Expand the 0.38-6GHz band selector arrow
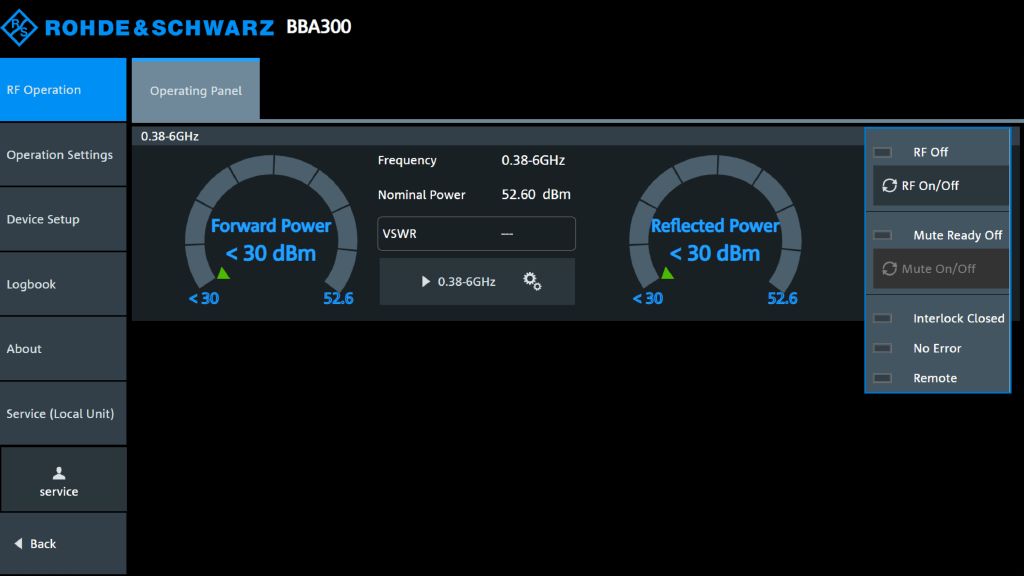Screen dimensions: 1024x576 pos(427,282)
